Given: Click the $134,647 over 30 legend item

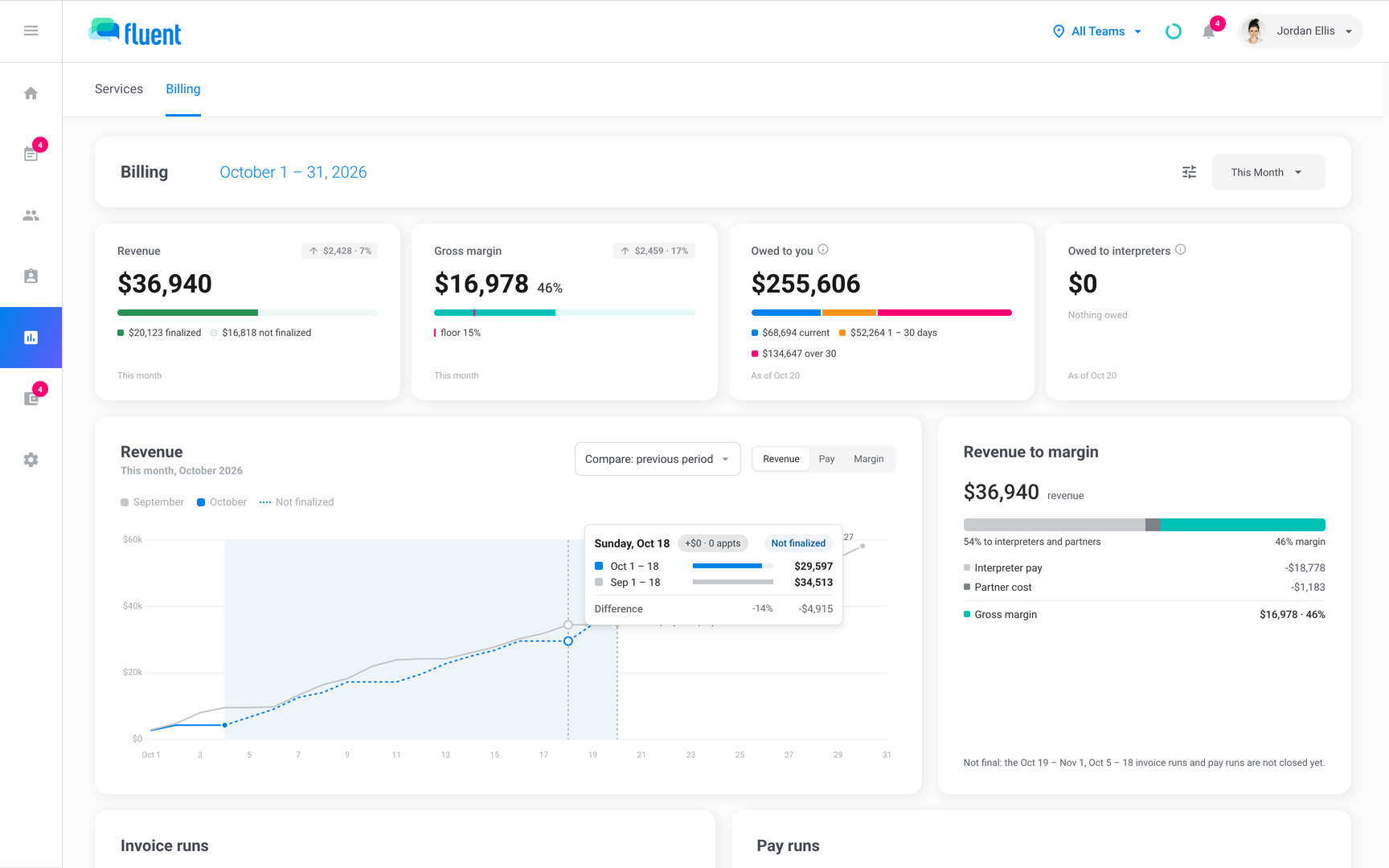Looking at the screenshot, I should (793, 354).
